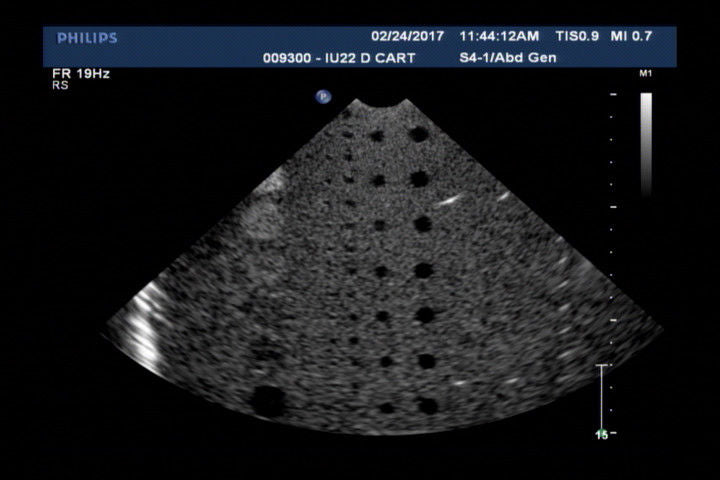Click the M1 grayscale map label

tap(644, 75)
